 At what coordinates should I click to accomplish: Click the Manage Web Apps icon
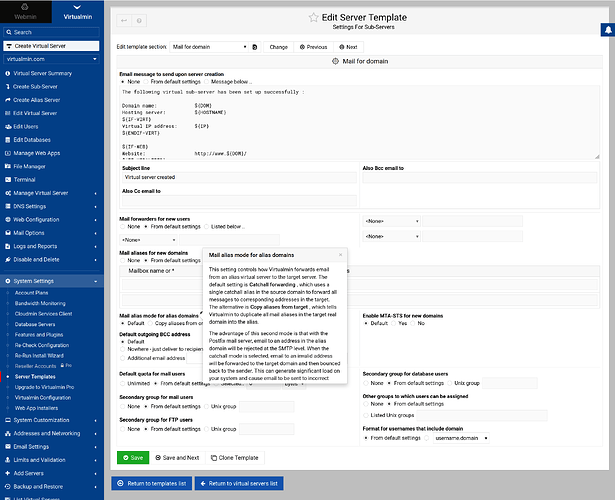[x=8, y=151]
